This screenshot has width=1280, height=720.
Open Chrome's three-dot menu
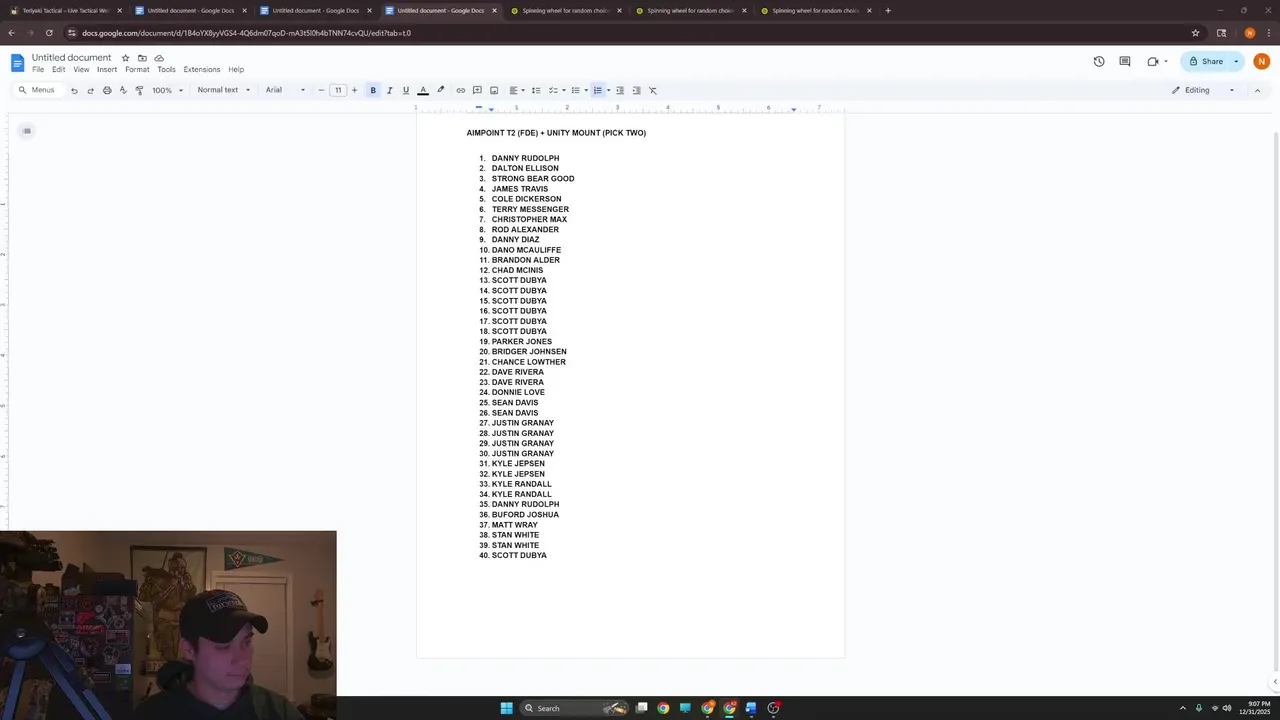tap(1269, 33)
